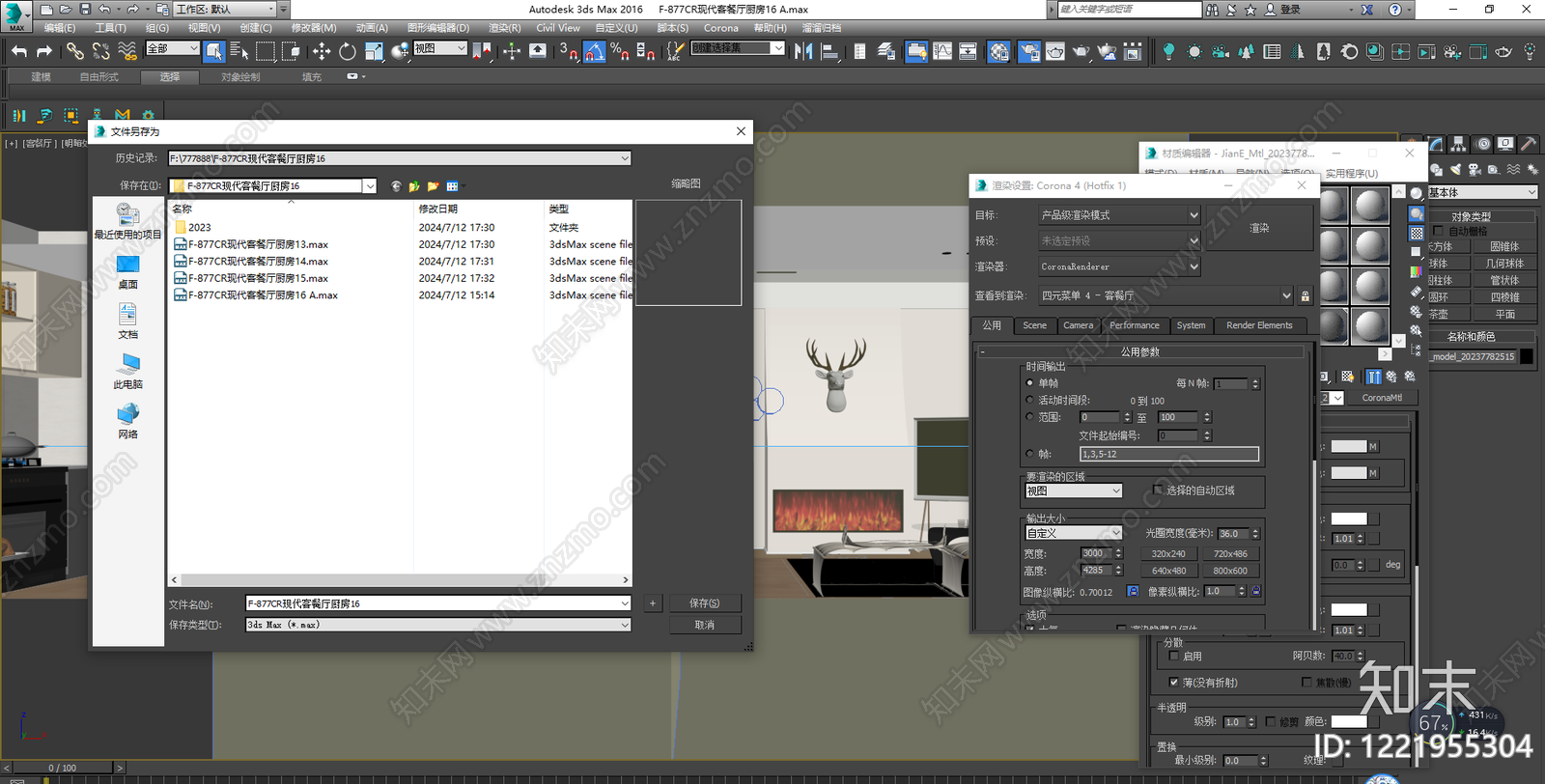This screenshot has height=784, width=1545.
Task: Open the Material Editor toolbar icon
Action: [998, 50]
